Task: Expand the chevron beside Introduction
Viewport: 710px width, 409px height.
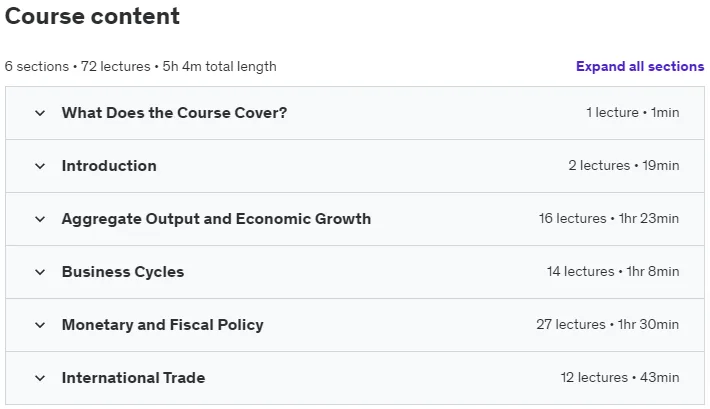Action: click(40, 166)
